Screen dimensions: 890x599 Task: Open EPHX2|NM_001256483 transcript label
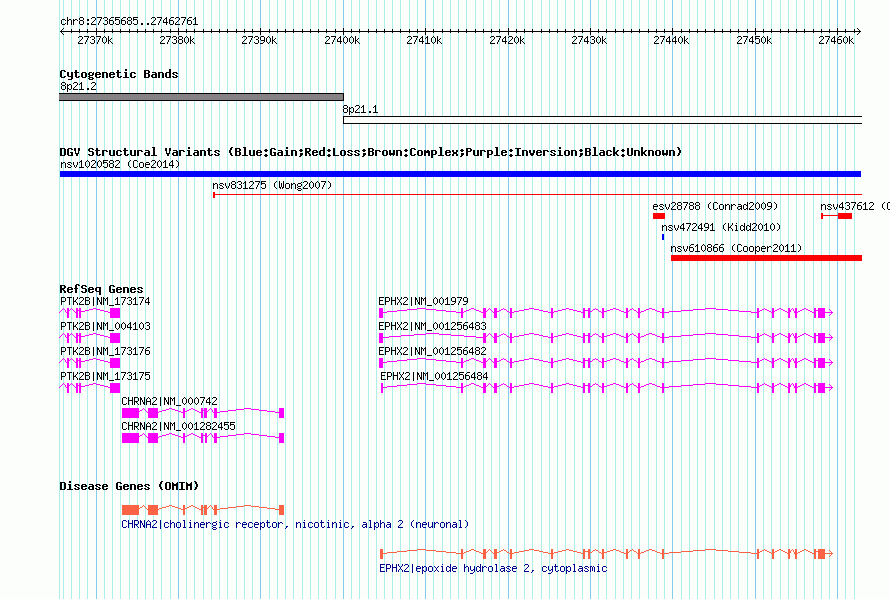tap(433, 326)
